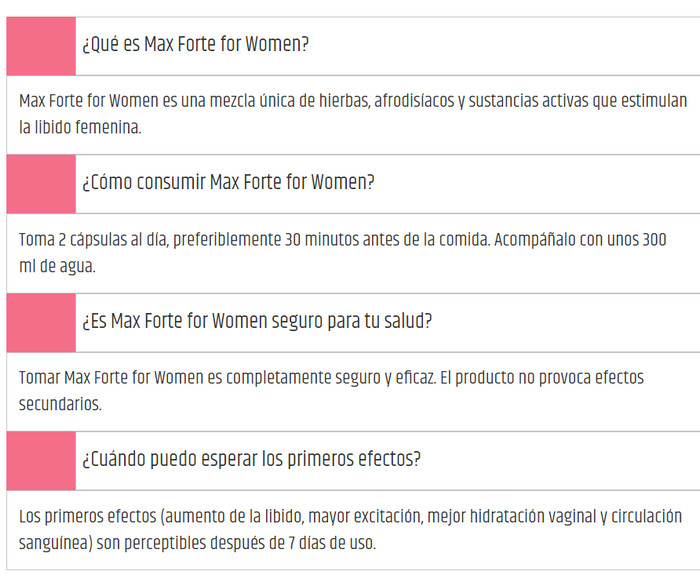Click the text 'ml de agua.'
This screenshot has width=700, height=579.
point(57,266)
